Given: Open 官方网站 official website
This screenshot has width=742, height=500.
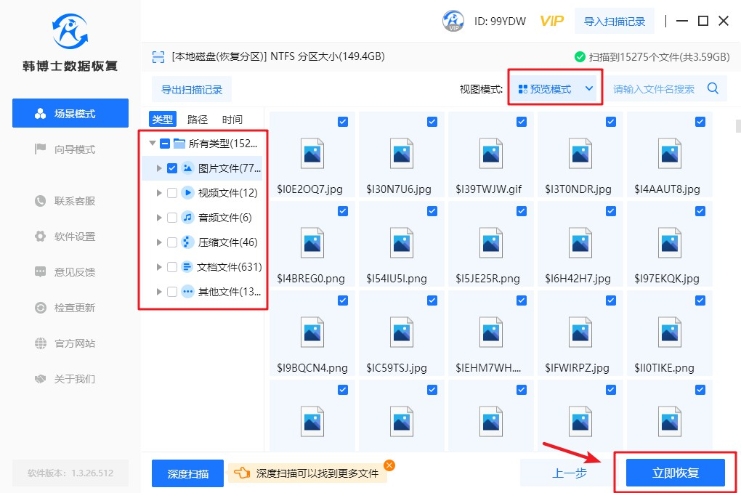Looking at the screenshot, I should coord(74,343).
